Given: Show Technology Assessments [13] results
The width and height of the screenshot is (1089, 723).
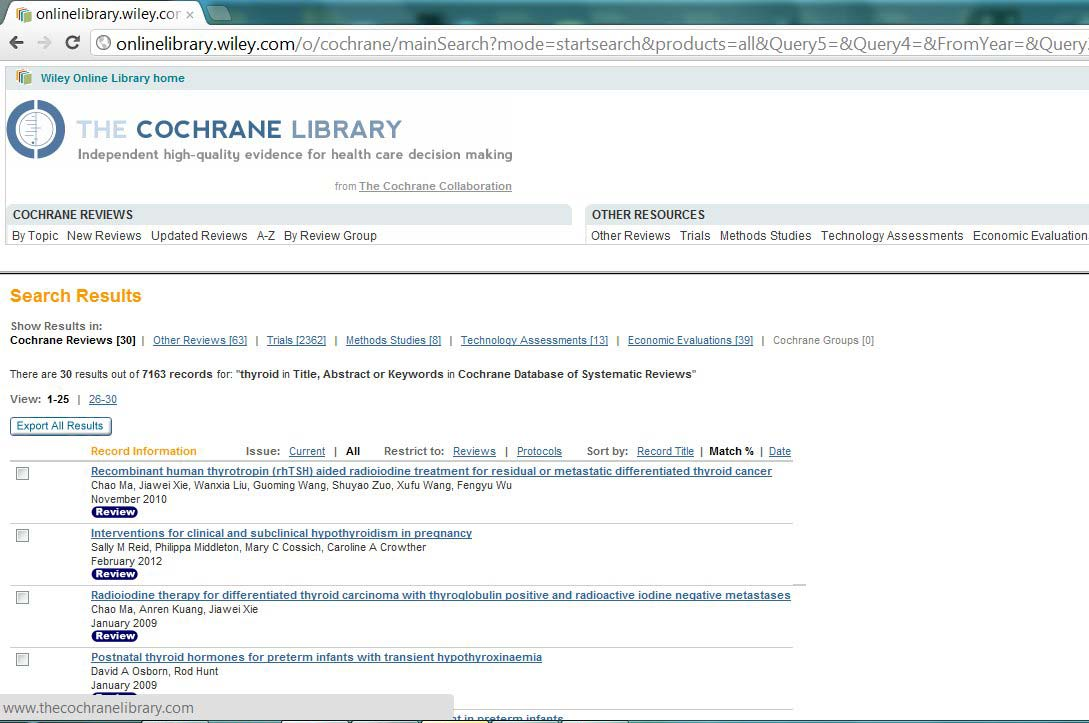Looking at the screenshot, I should pyautogui.click(x=534, y=340).
